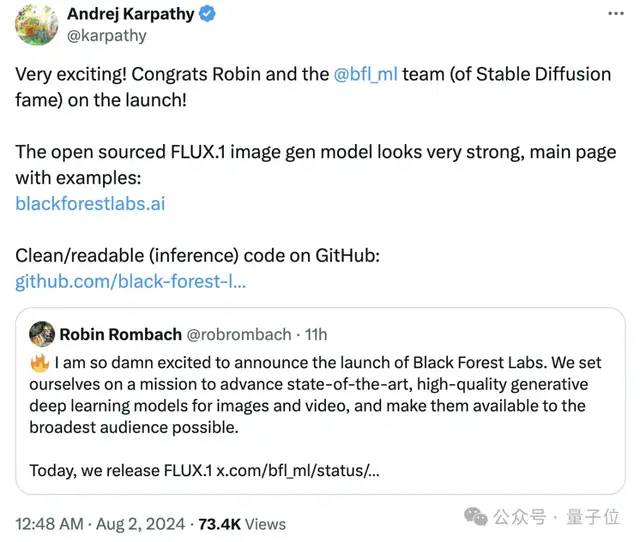Click the WeChat logo watermark
The width and height of the screenshot is (640, 542).
(476, 517)
